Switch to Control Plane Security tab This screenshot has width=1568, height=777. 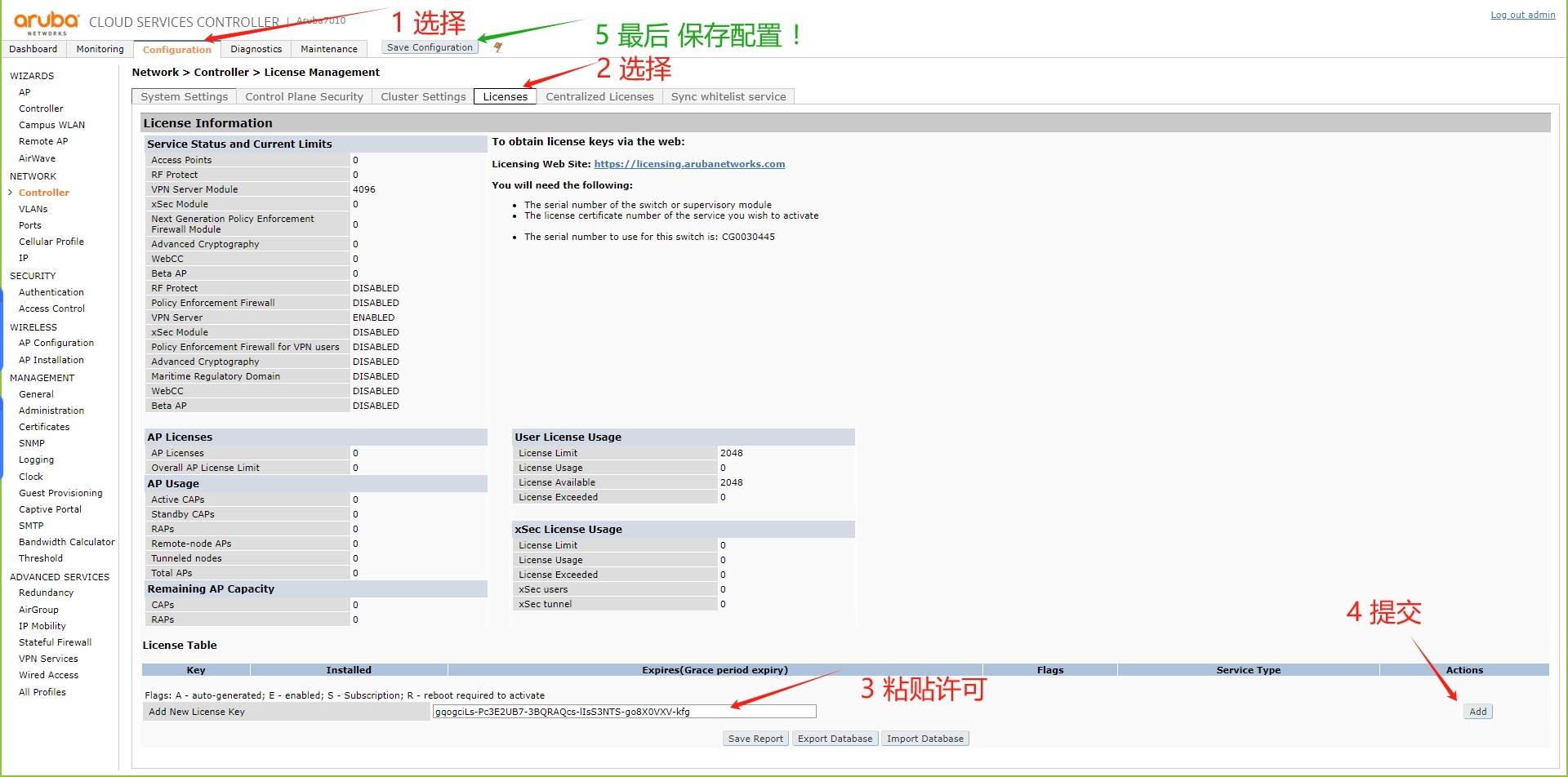[304, 96]
